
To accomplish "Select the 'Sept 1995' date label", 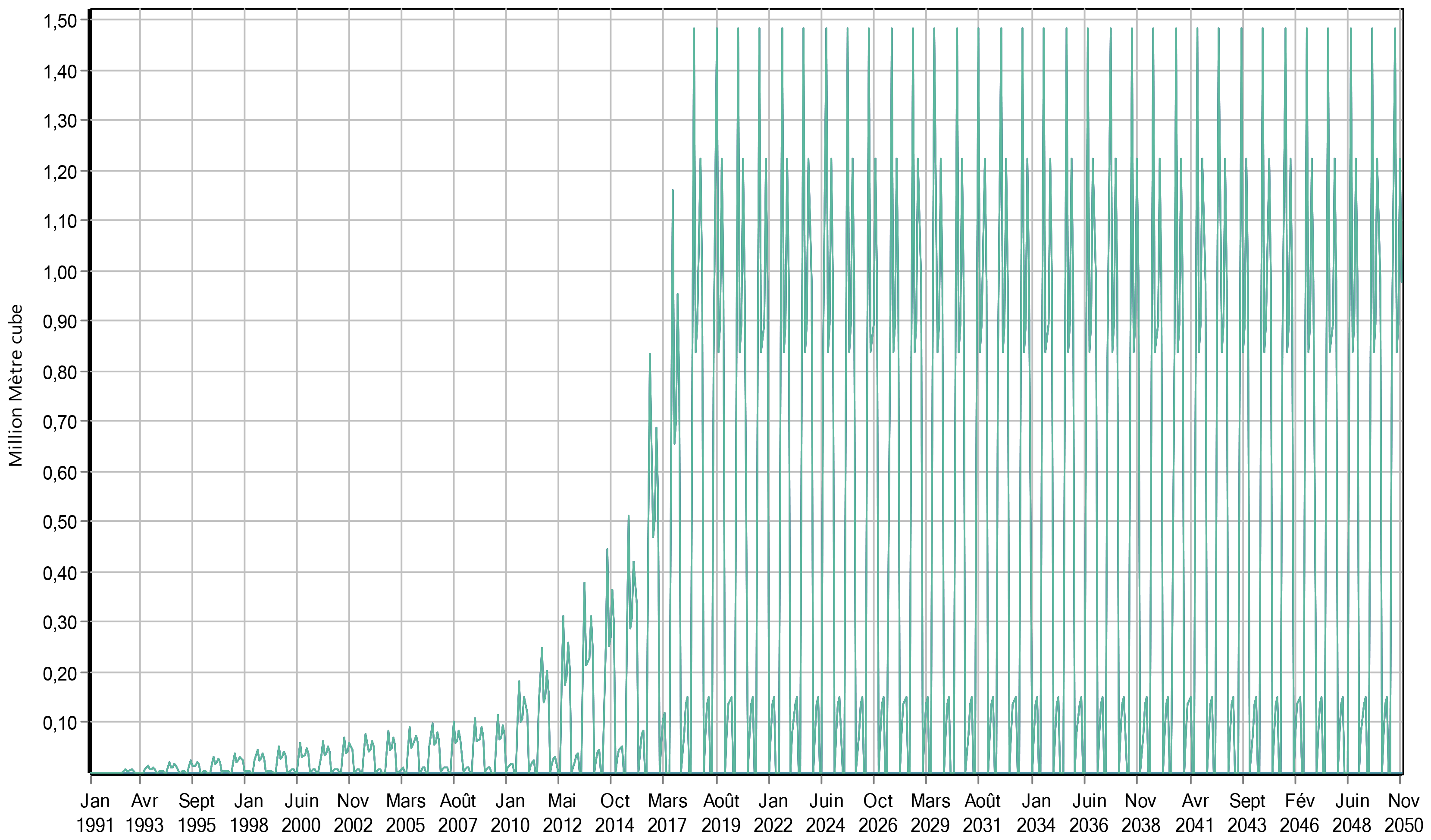I will click(197, 813).
